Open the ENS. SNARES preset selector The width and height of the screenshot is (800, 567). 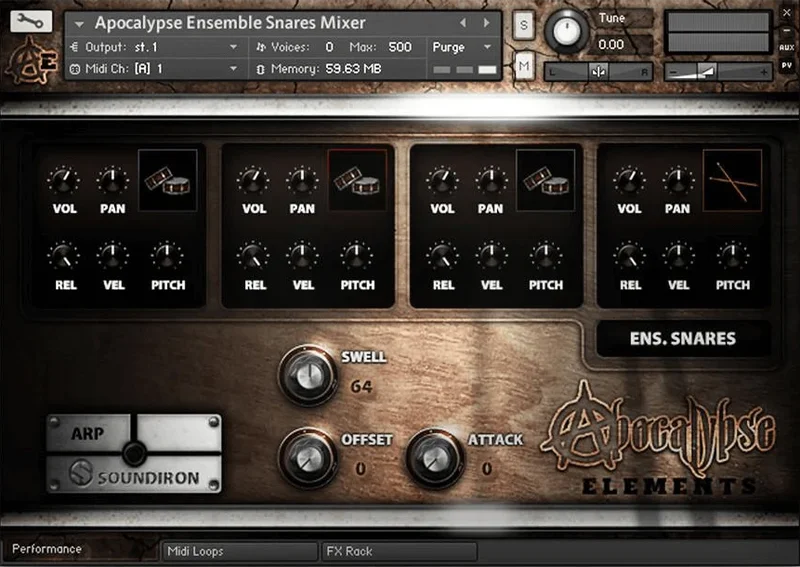coord(683,338)
